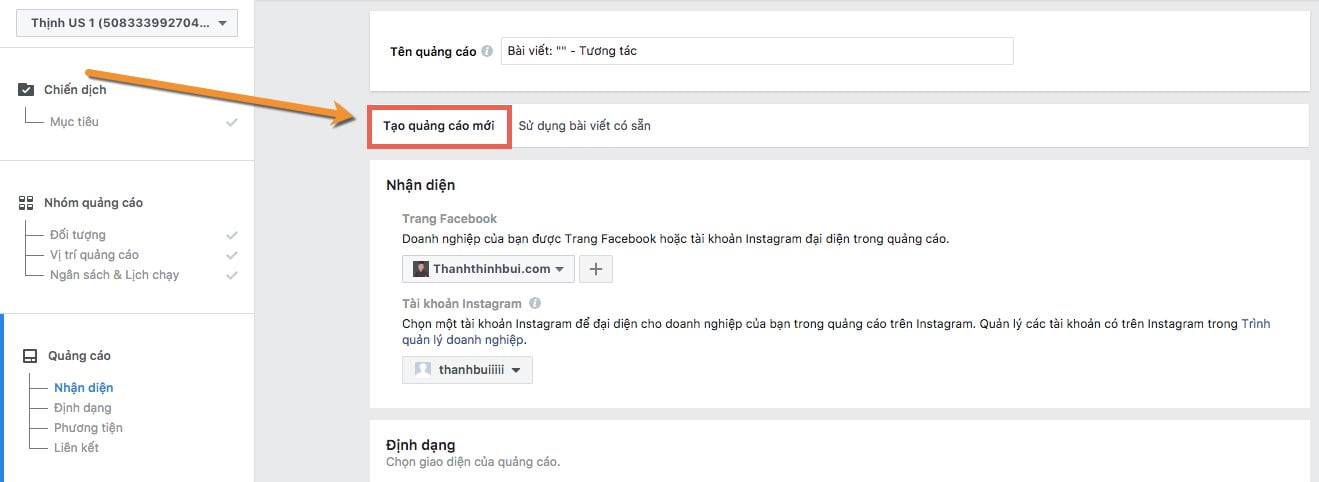1319x482 pixels.
Task: Click the plus button to add Facebook page
Action: [596, 269]
